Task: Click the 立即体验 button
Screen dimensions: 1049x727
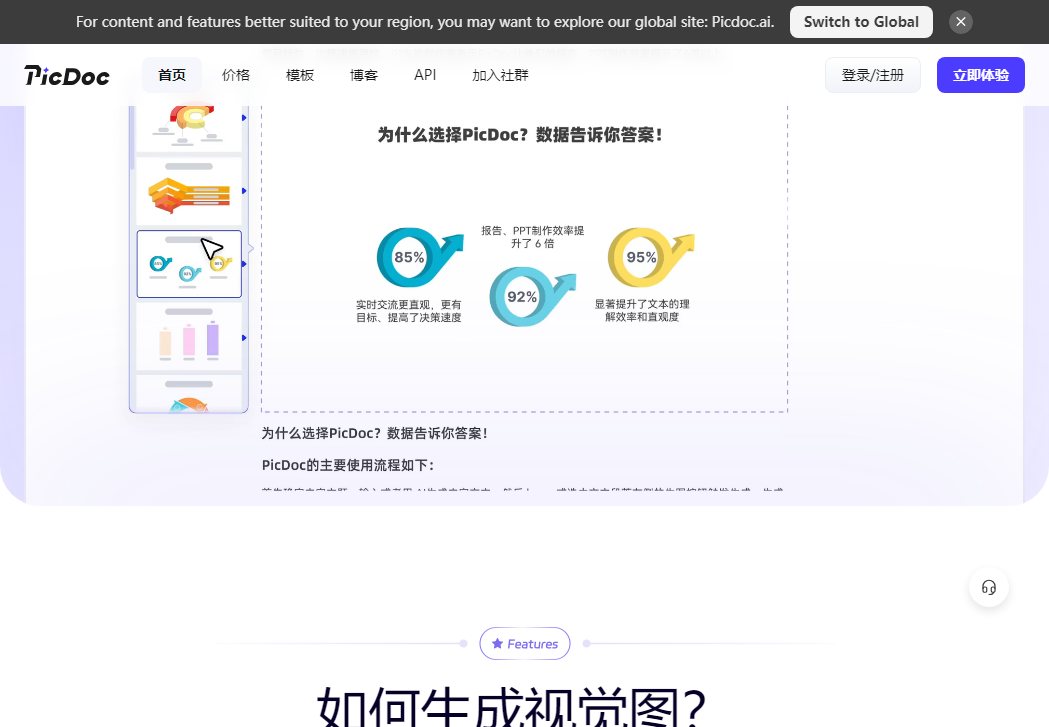Action: pos(981,75)
